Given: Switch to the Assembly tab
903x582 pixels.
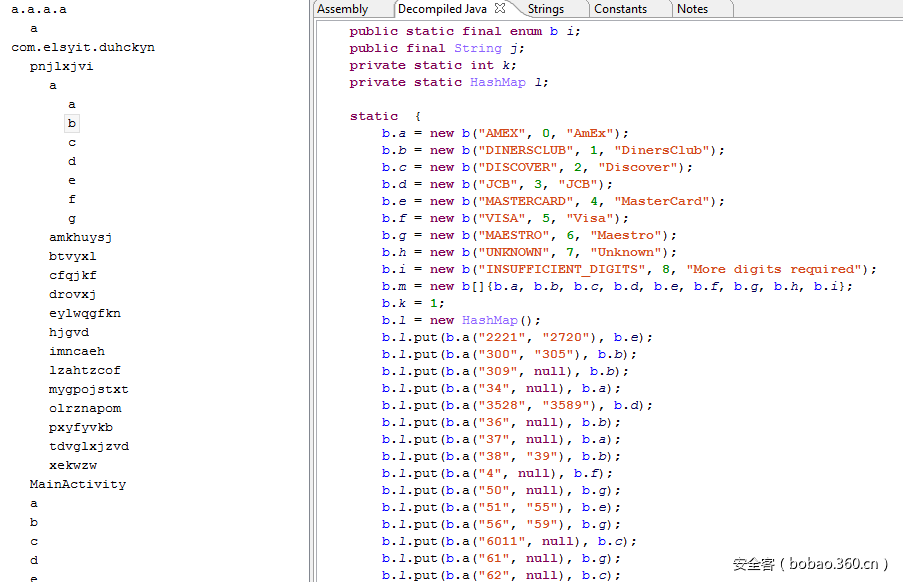Looking at the screenshot, I should point(342,9).
